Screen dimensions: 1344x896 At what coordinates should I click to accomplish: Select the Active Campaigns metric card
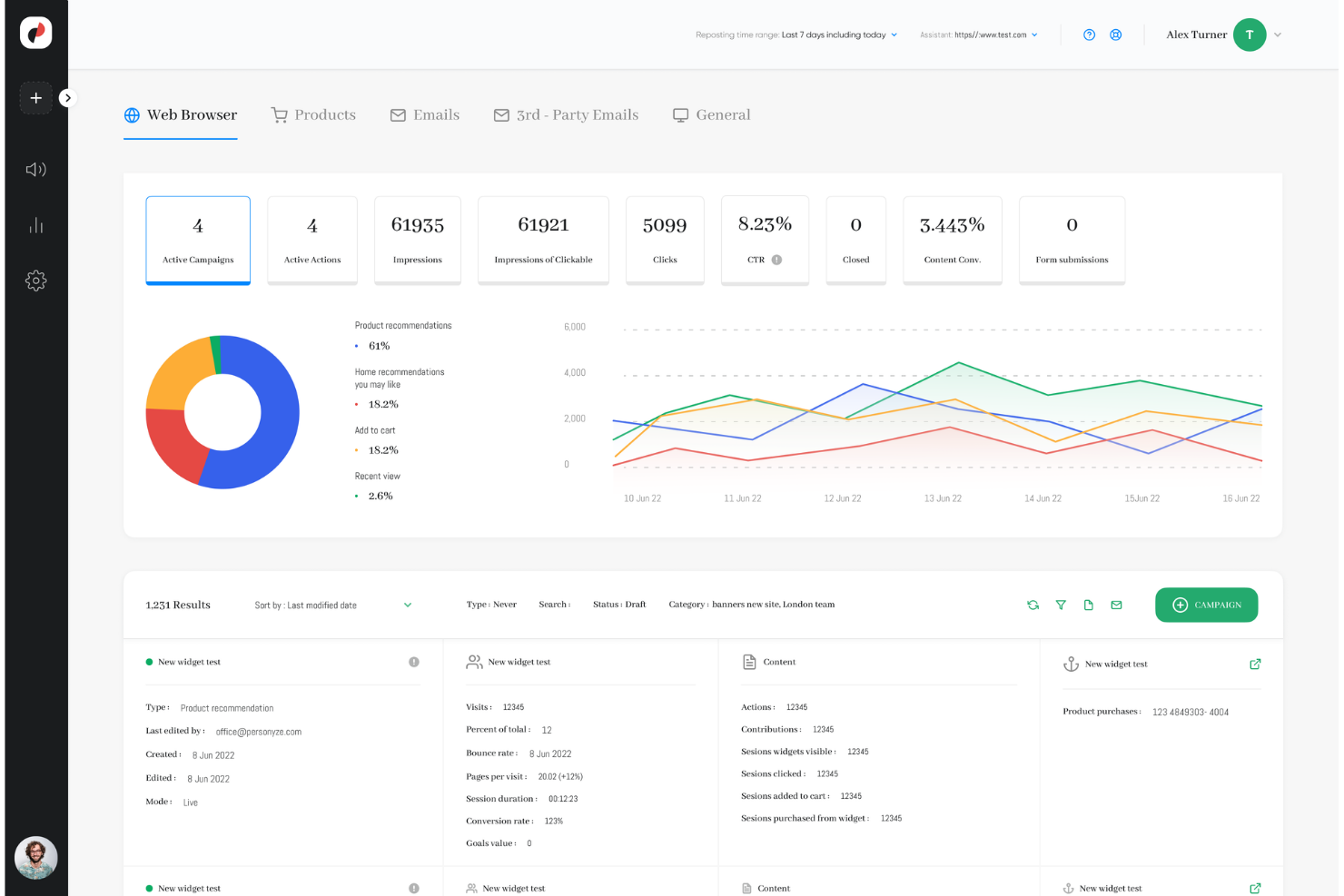coord(198,240)
